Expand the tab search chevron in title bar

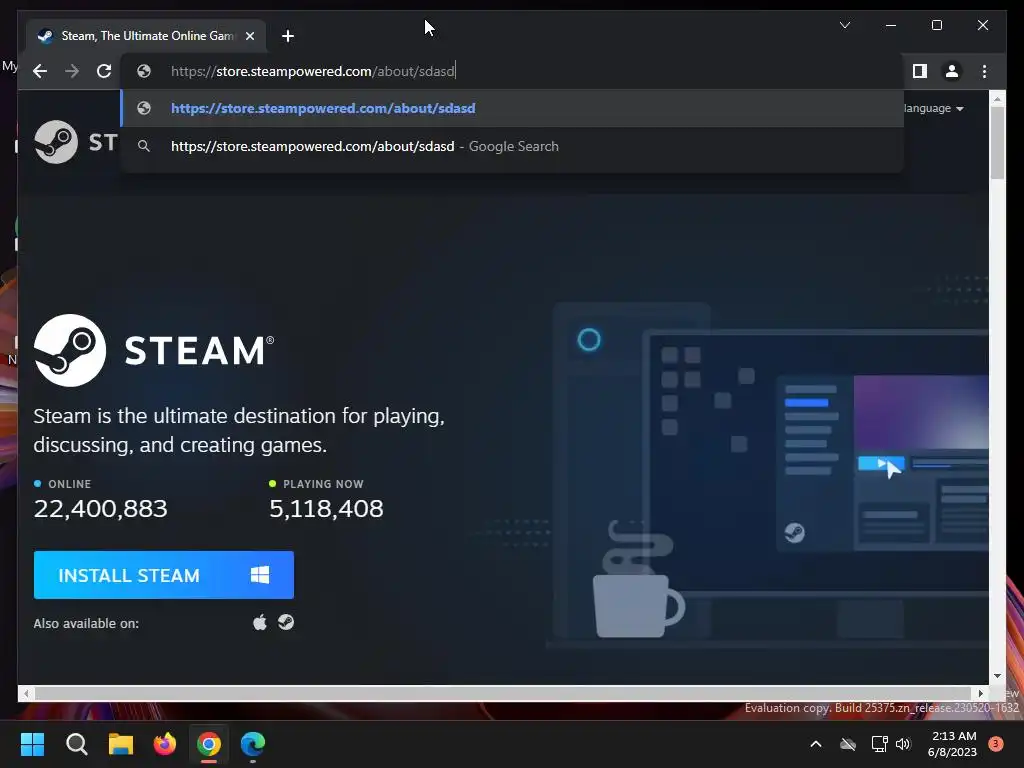(x=844, y=25)
